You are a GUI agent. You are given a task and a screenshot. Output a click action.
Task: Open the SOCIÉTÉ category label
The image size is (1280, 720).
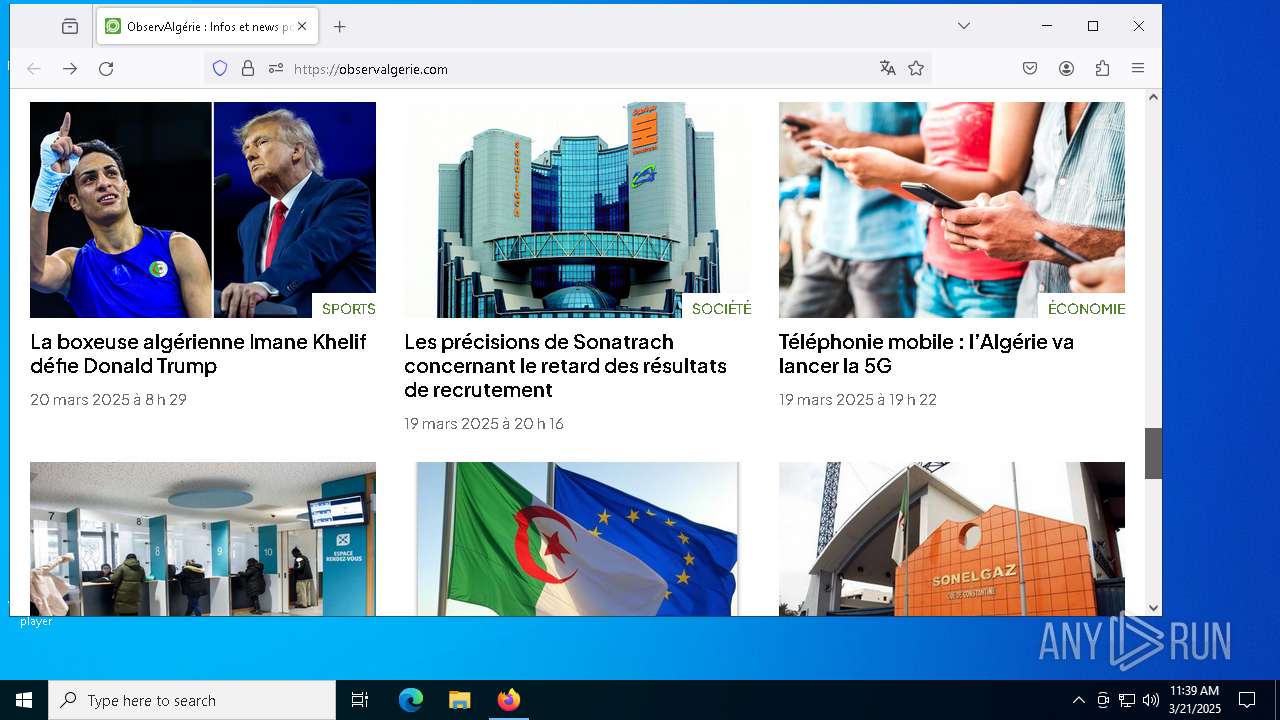(721, 309)
